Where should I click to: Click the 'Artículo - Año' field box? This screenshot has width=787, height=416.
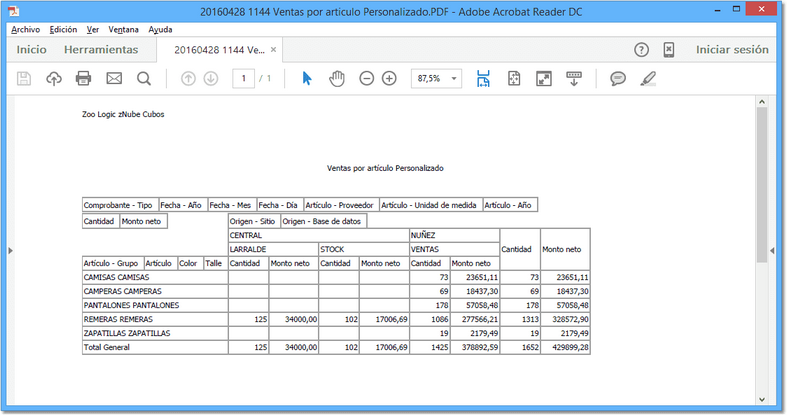tap(510, 205)
